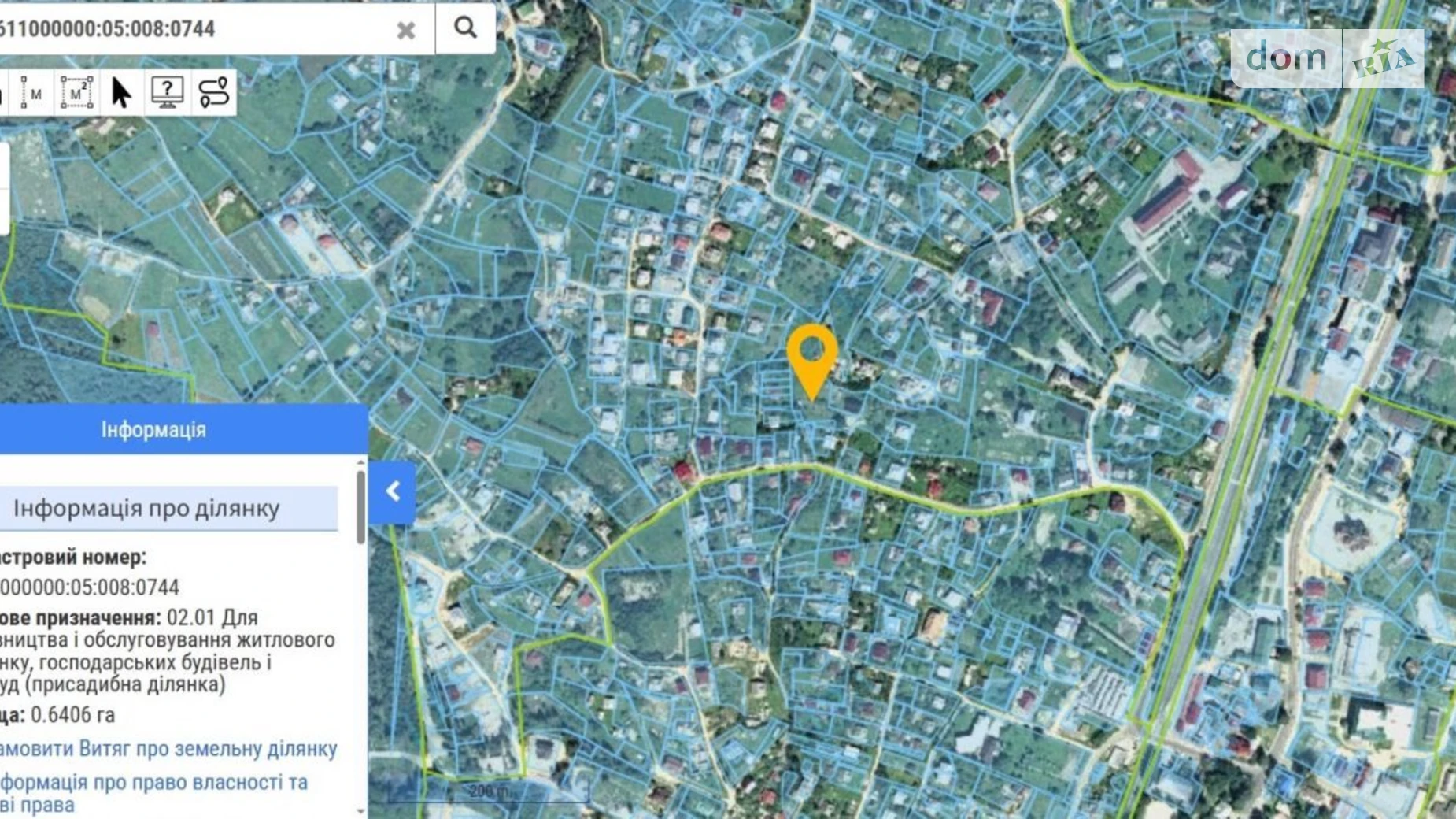The width and height of the screenshot is (1456, 819).
Task: Activate the arrow pointer tool
Action: point(120,93)
